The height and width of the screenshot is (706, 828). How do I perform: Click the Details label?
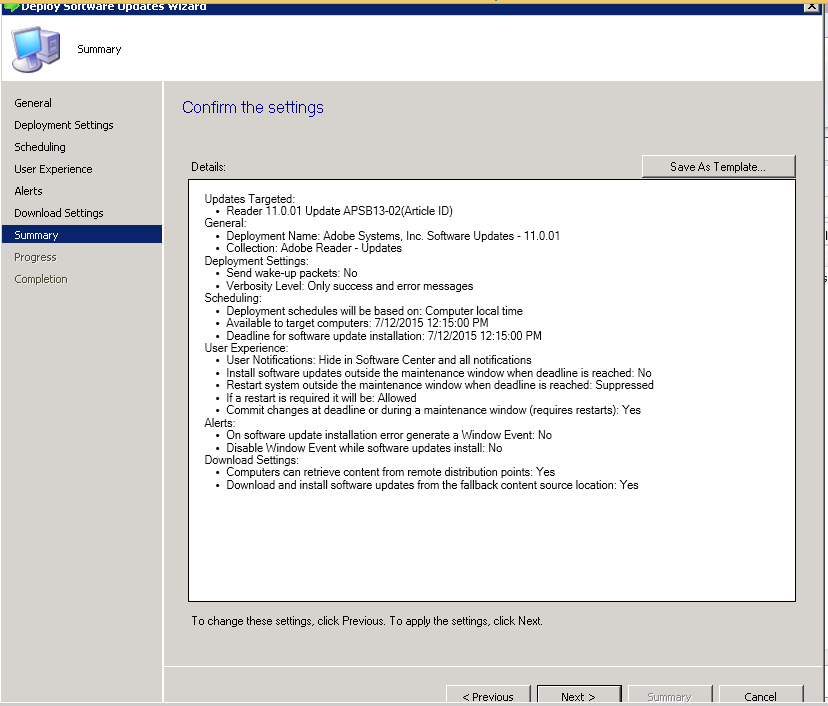coord(209,167)
